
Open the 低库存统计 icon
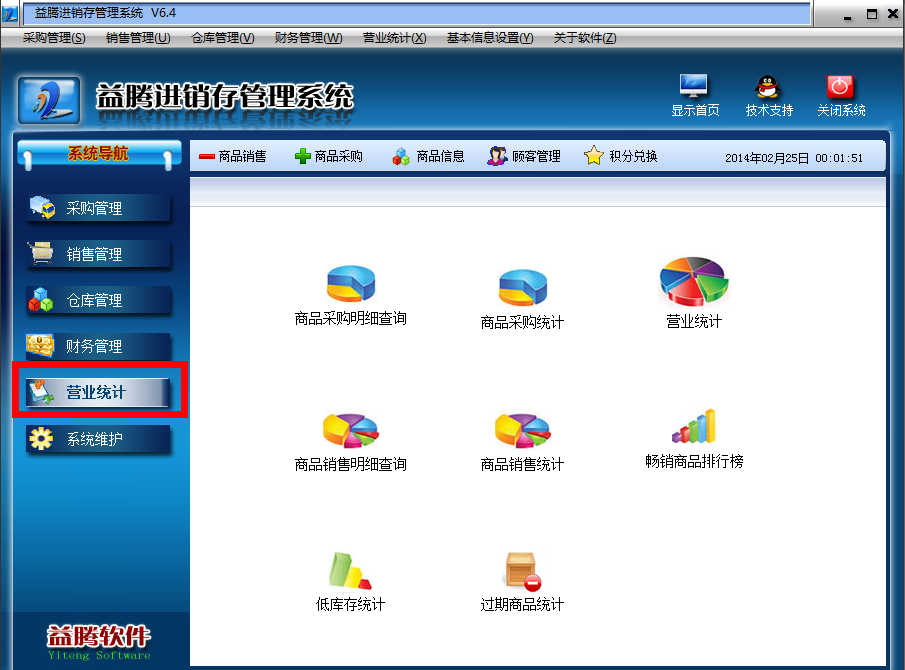[x=350, y=571]
